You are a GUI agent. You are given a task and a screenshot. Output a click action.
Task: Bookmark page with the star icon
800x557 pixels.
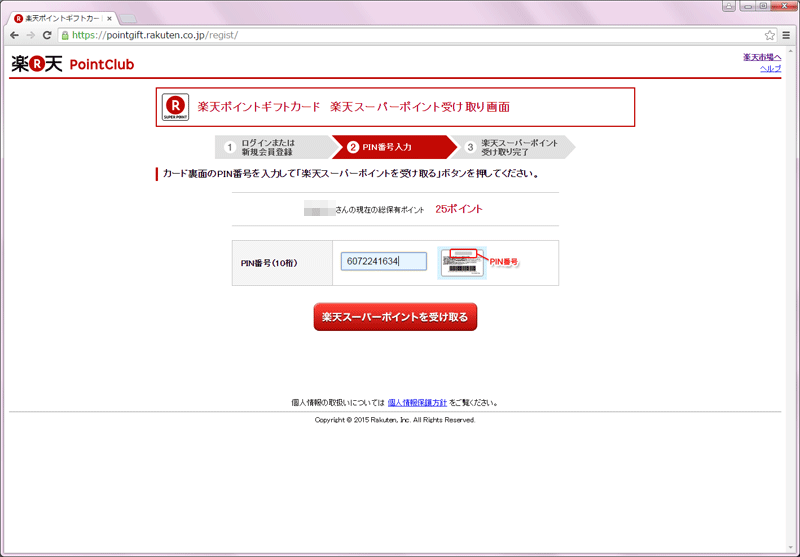[x=769, y=35]
